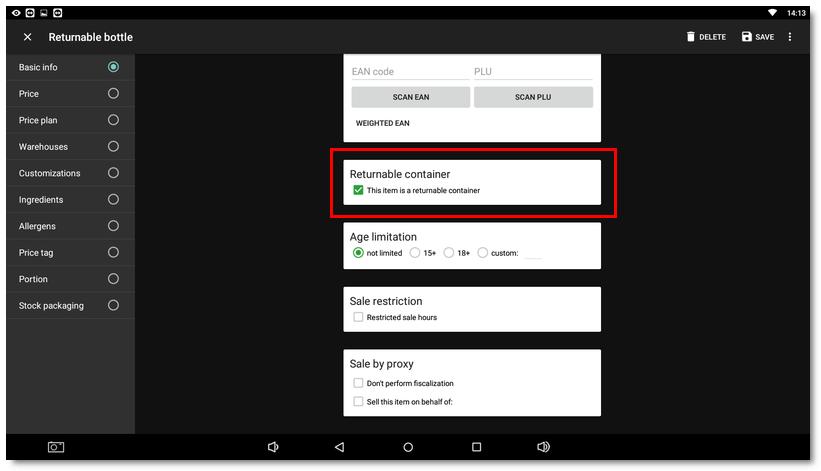Click the Sale by proxy heading
Viewport: 821px width, 471px height.
click(382, 364)
